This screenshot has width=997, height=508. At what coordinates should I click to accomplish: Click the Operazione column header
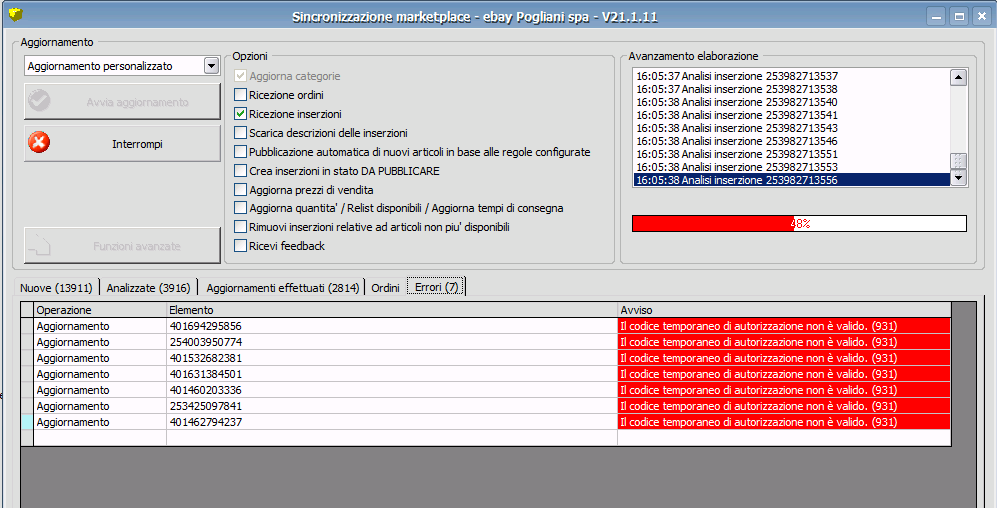(100, 310)
